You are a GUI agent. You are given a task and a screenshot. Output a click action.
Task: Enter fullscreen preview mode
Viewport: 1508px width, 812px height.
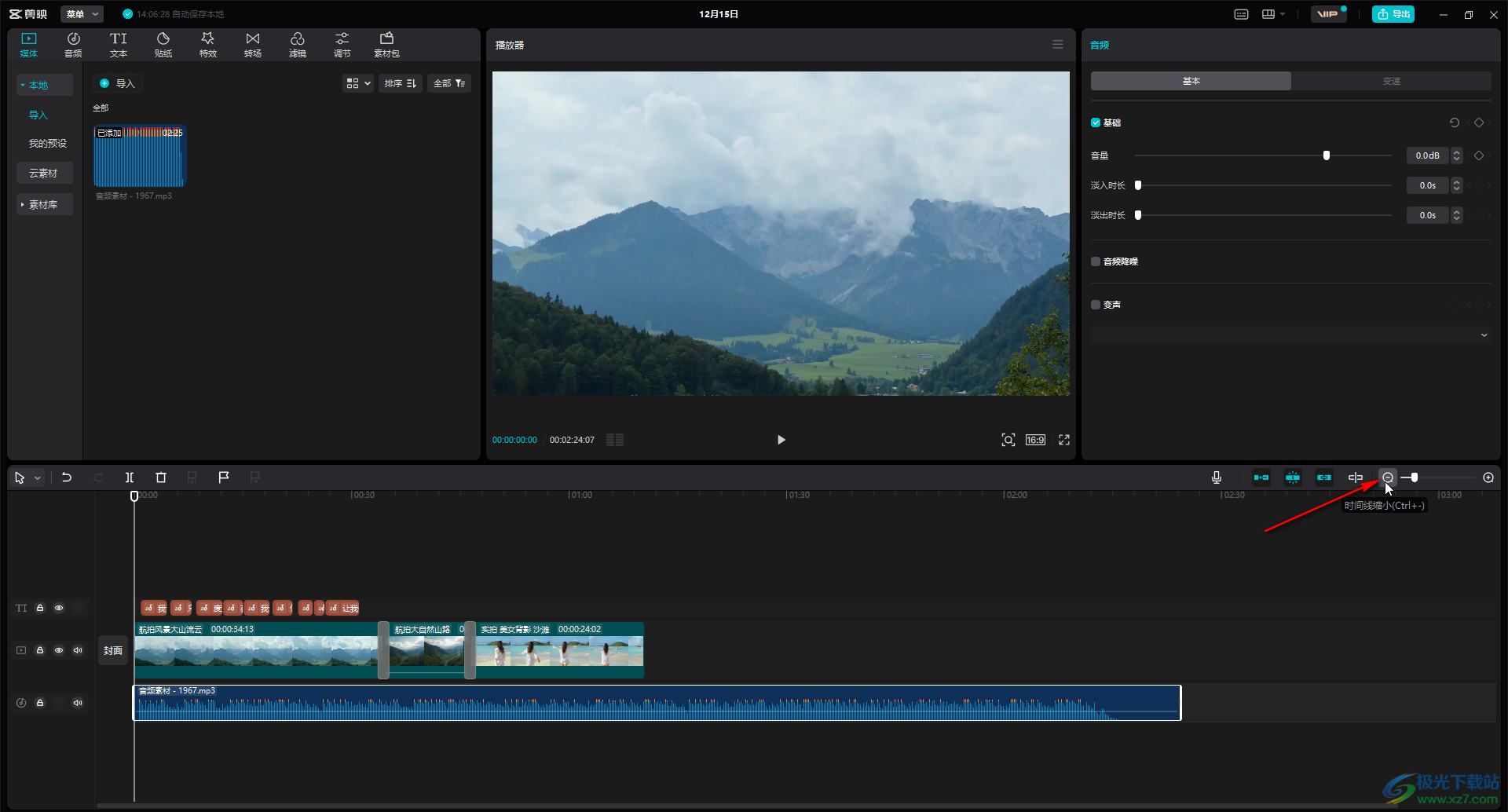(1064, 440)
